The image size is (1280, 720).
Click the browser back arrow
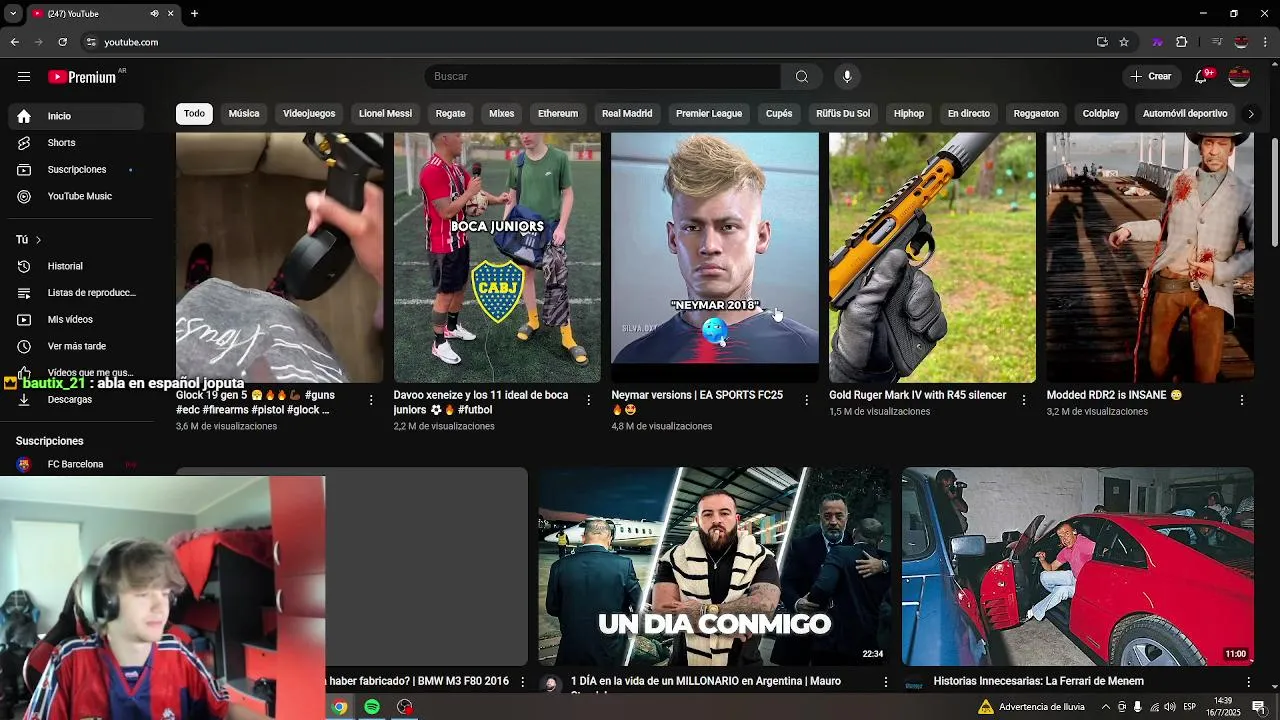14,42
